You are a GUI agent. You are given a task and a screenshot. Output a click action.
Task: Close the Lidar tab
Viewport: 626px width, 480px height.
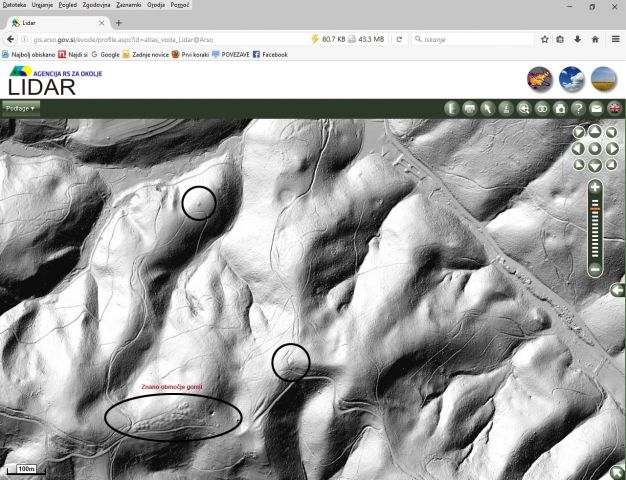[101, 23]
